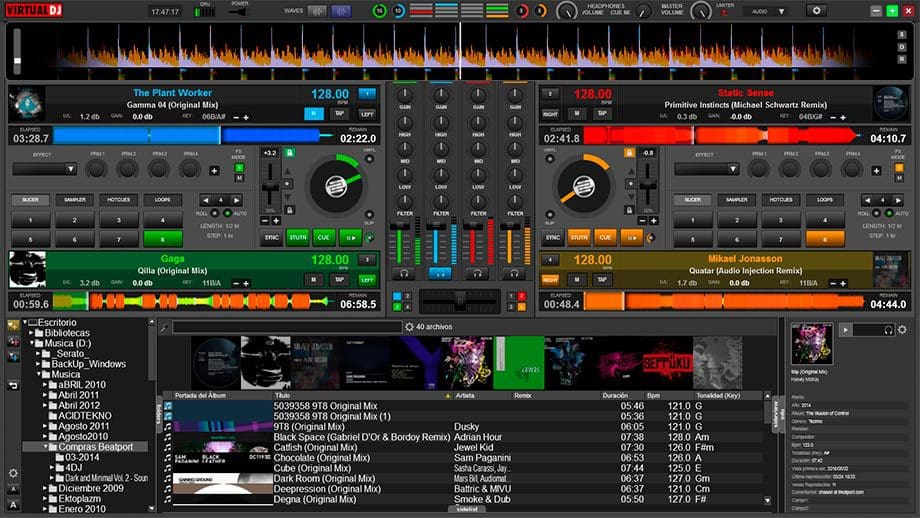This screenshot has height=518, width=920.
Task: Click the SYNC button on deck 1
Action: [272, 238]
